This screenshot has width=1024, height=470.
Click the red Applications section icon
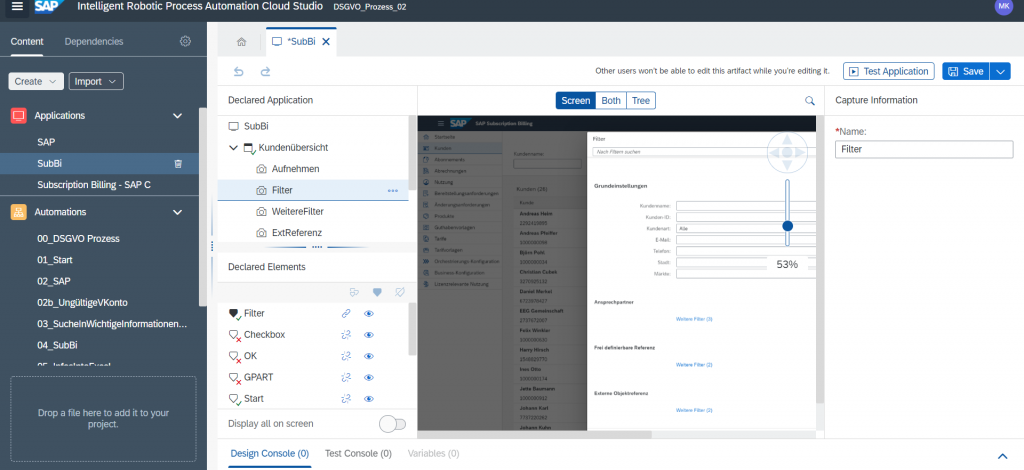(19, 116)
